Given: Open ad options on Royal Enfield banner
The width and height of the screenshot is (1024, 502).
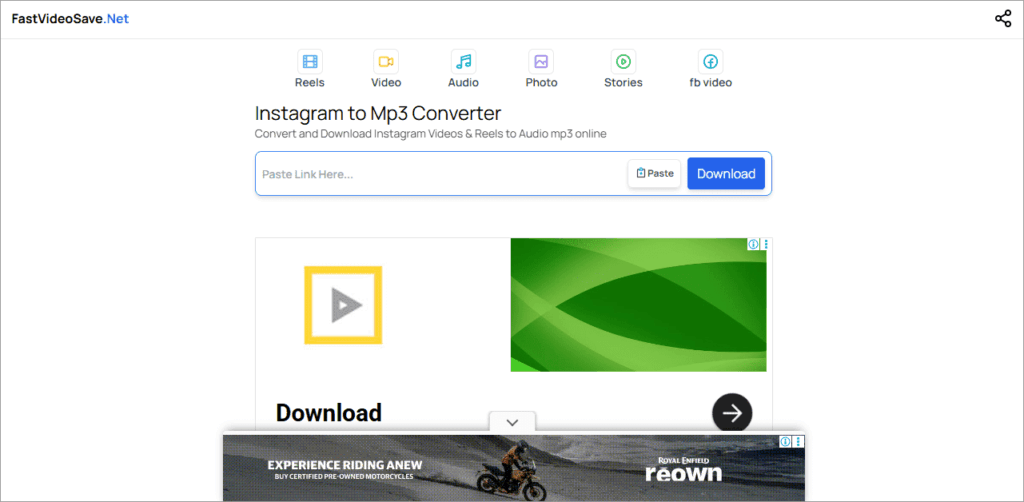Looking at the screenshot, I should click(x=799, y=442).
